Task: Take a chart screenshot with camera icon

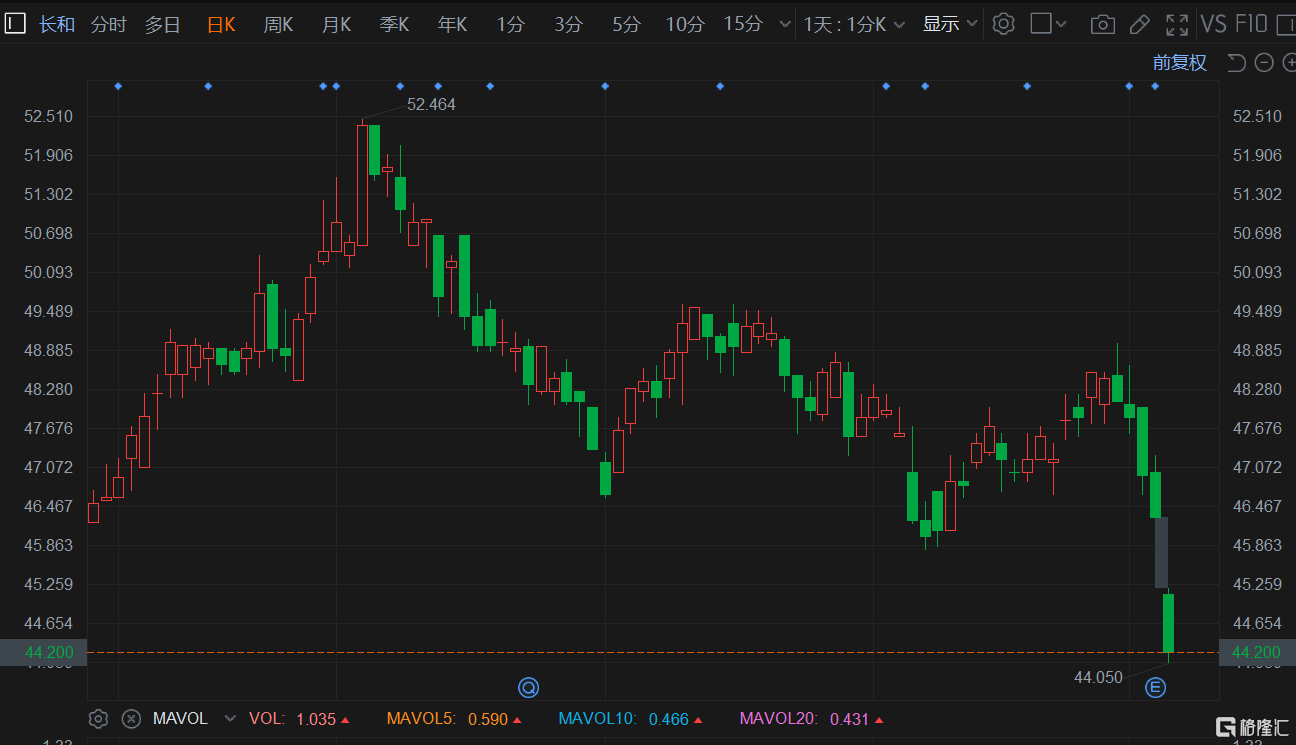Action: tap(1102, 24)
